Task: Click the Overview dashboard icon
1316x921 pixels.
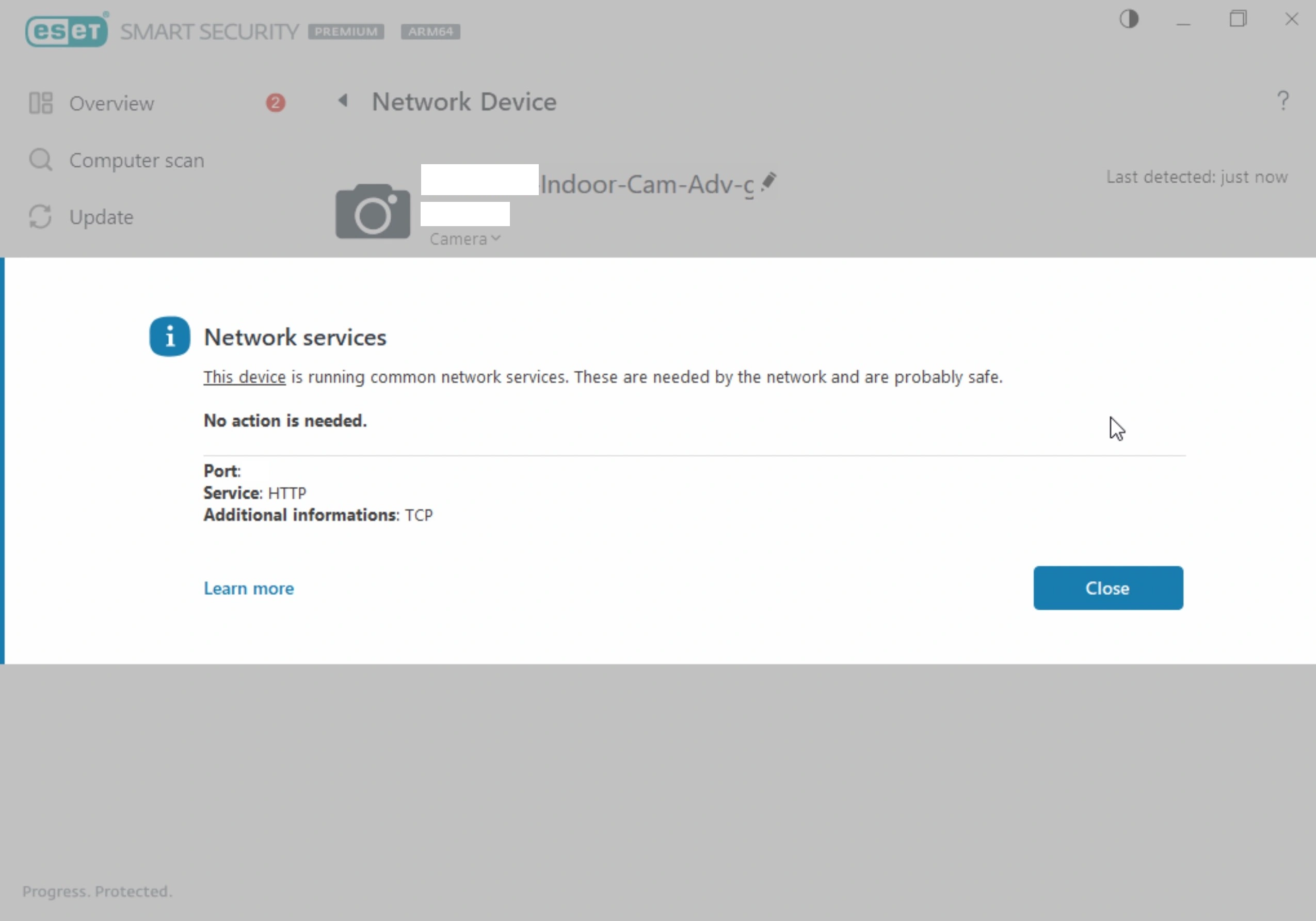Action: (x=41, y=103)
